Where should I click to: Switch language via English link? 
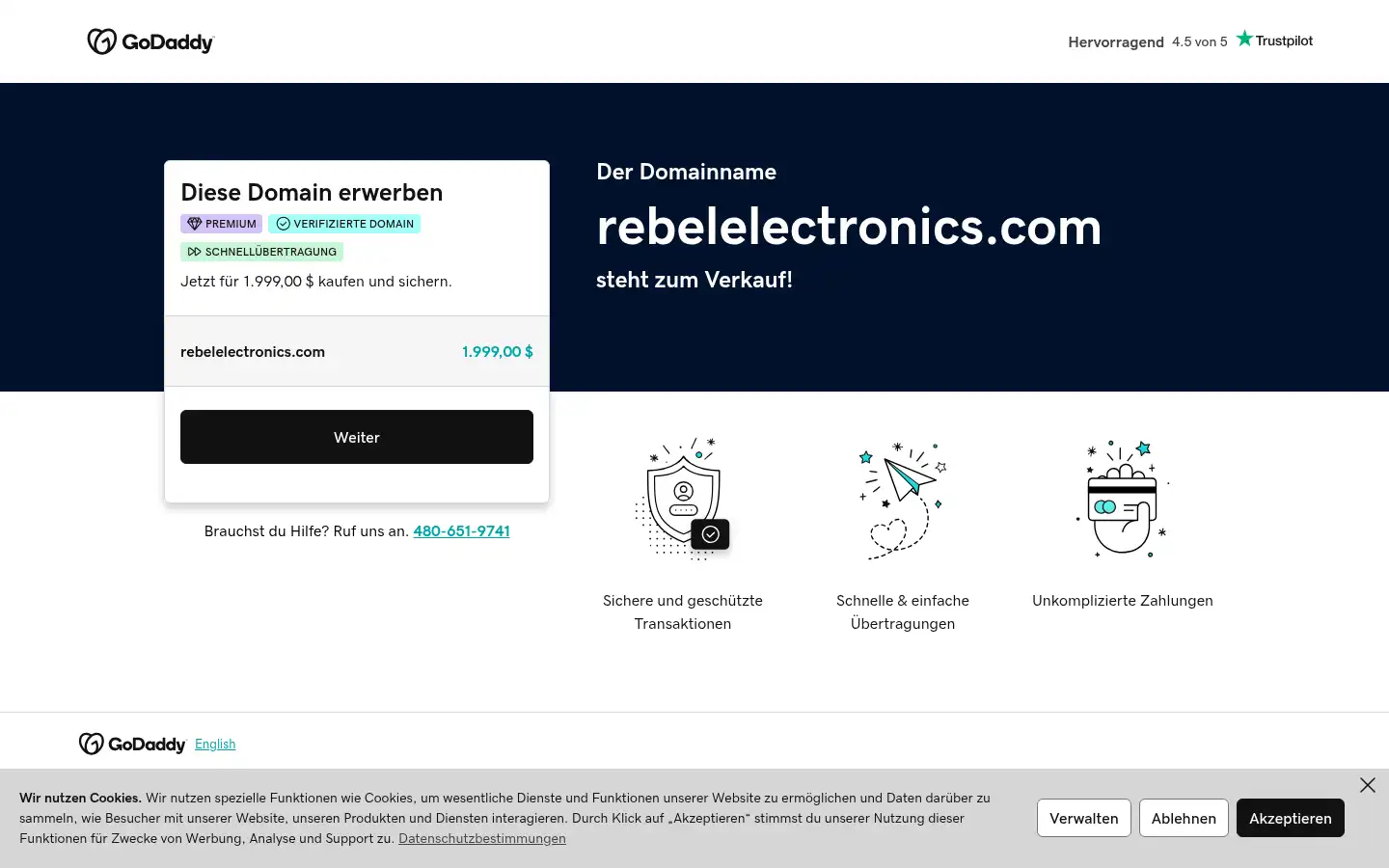coord(215,744)
